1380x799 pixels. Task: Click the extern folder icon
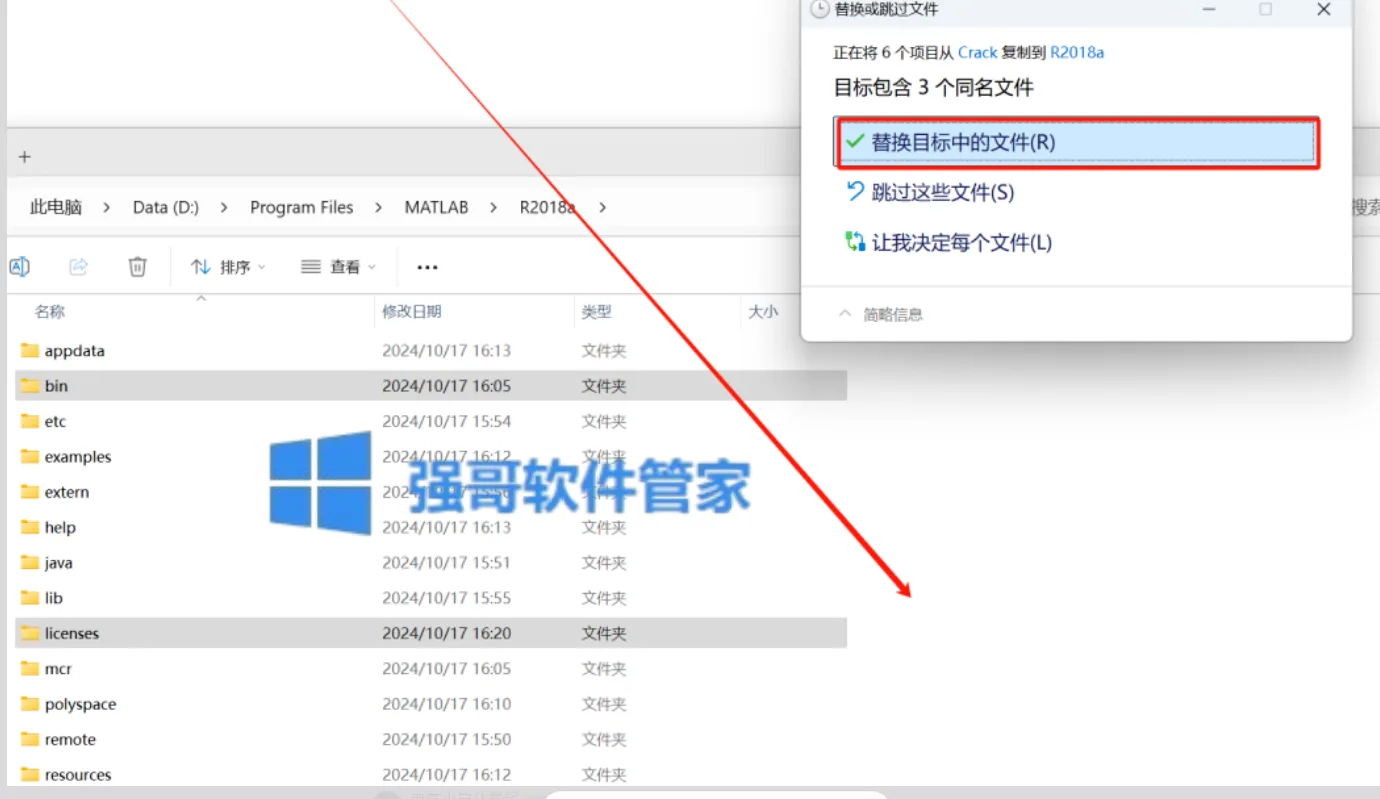click(x=30, y=492)
